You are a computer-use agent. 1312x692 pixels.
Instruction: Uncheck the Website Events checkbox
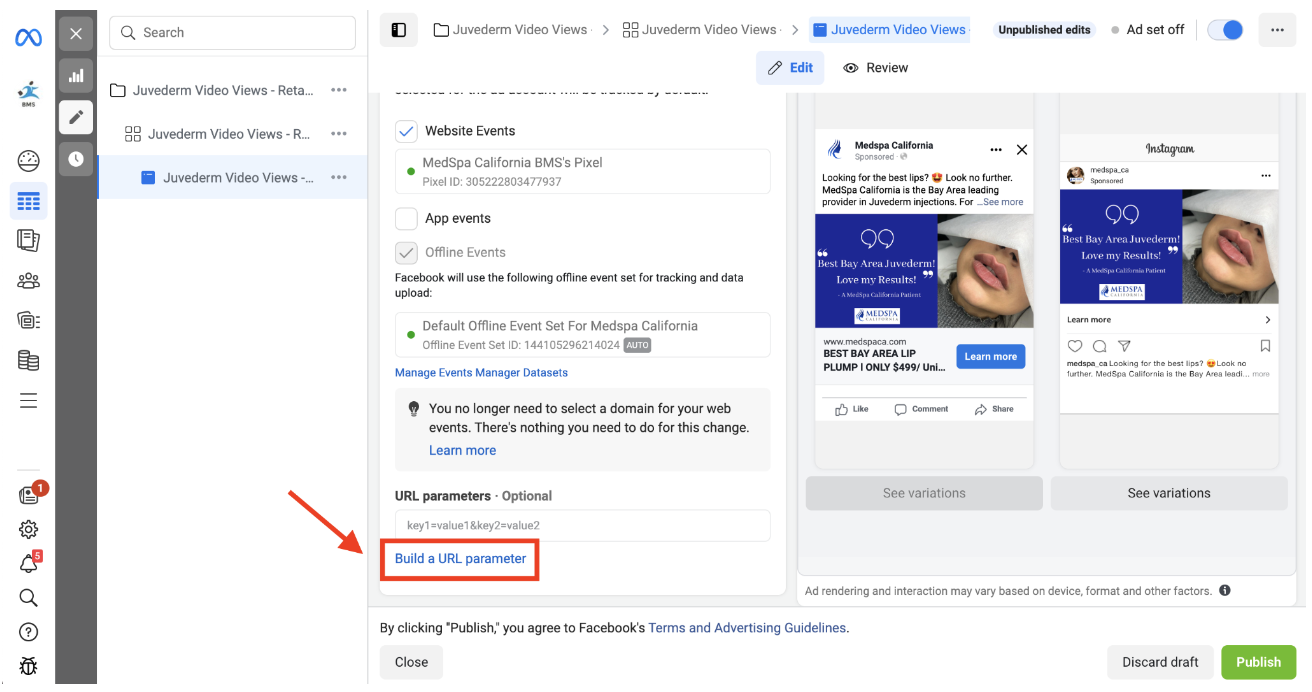[x=406, y=131]
